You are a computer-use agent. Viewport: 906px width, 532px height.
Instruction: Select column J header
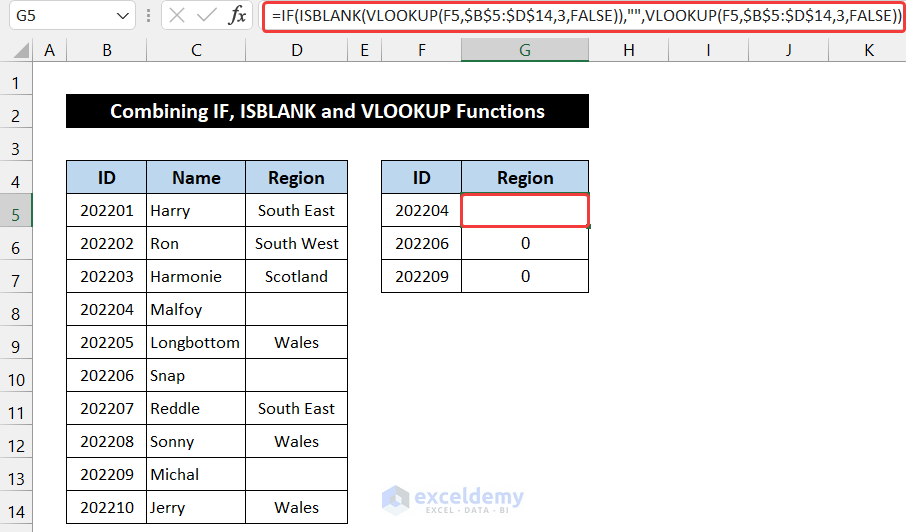pyautogui.click(x=789, y=50)
